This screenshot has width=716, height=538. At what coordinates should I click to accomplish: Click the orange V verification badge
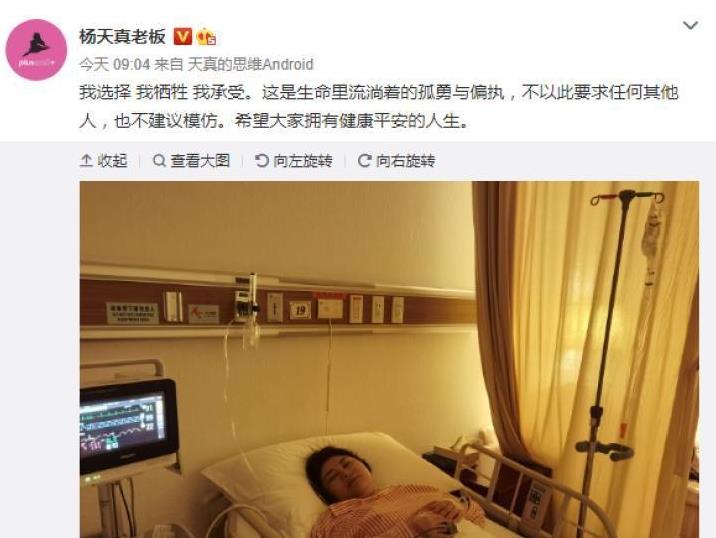[x=183, y=37]
